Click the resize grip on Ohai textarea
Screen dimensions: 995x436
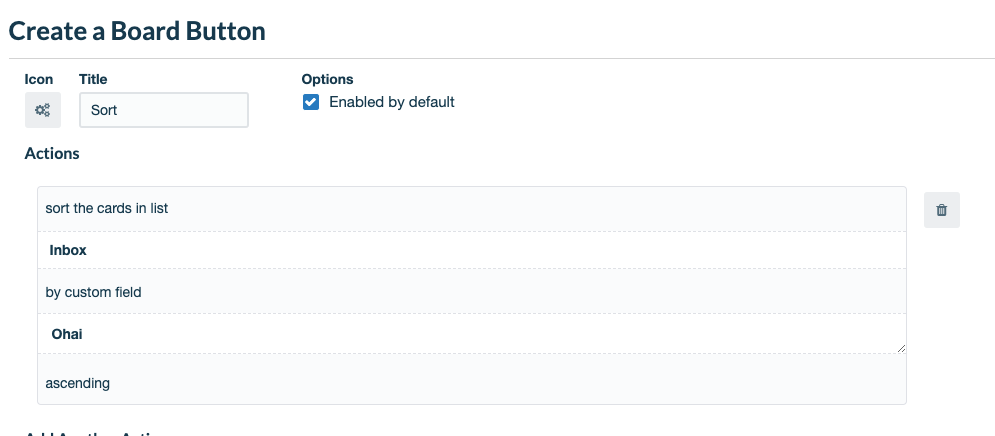[901, 348]
